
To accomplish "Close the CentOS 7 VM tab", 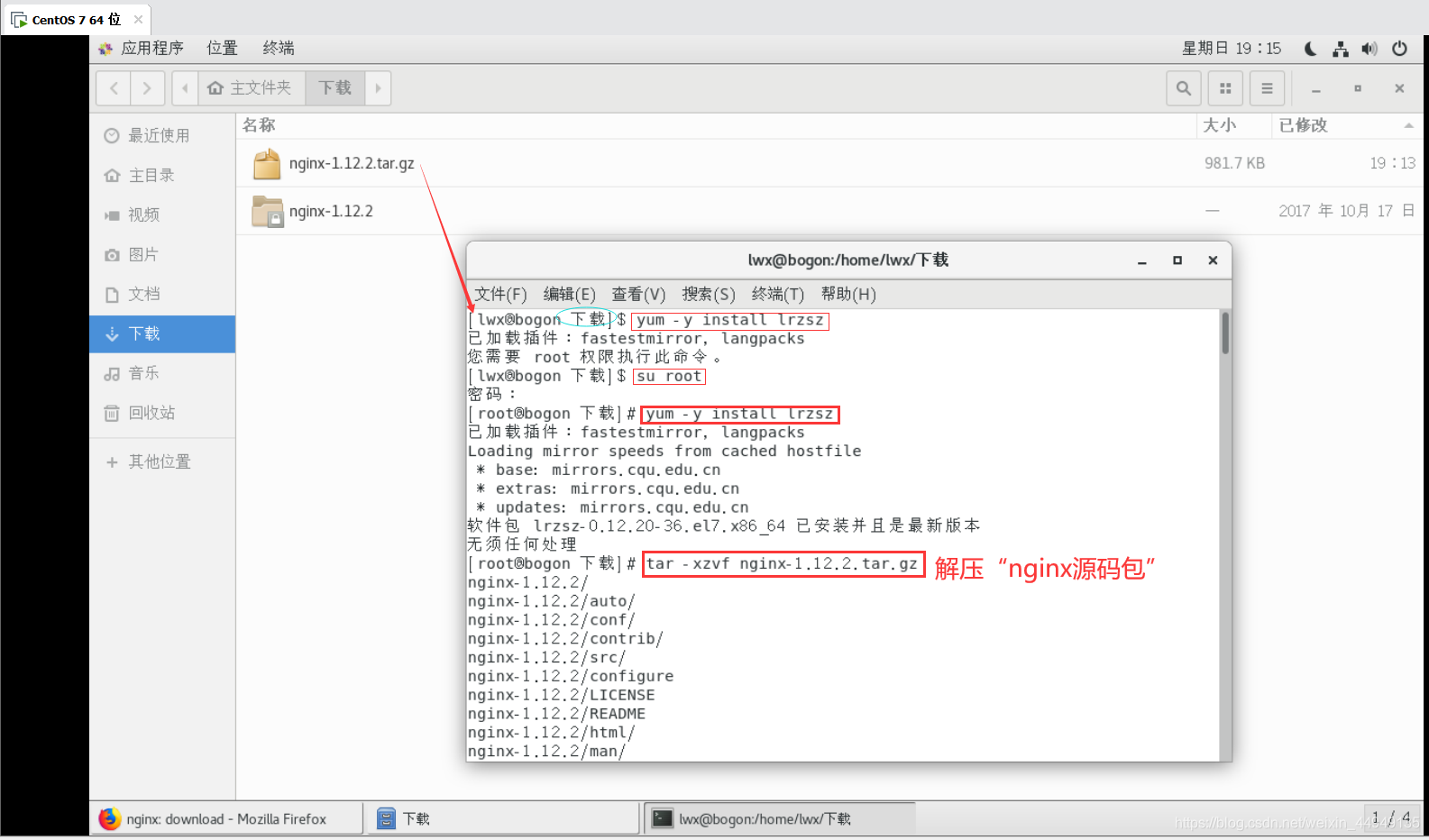I will click(138, 19).
